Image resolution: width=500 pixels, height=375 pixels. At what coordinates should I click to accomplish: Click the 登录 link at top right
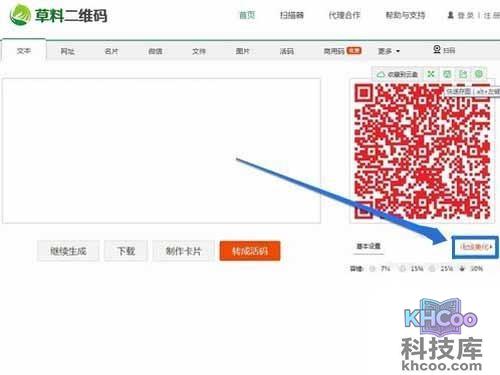pos(466,15)
